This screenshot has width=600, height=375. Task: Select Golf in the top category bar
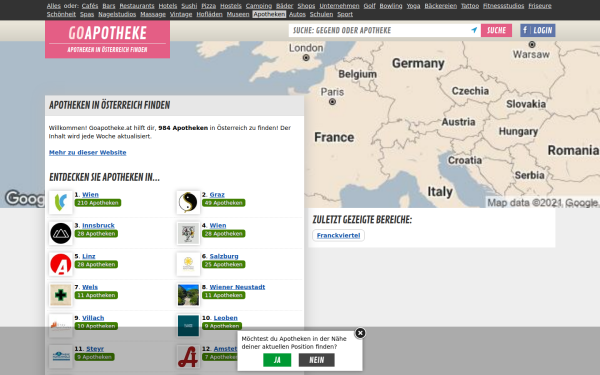coord(369,6)
